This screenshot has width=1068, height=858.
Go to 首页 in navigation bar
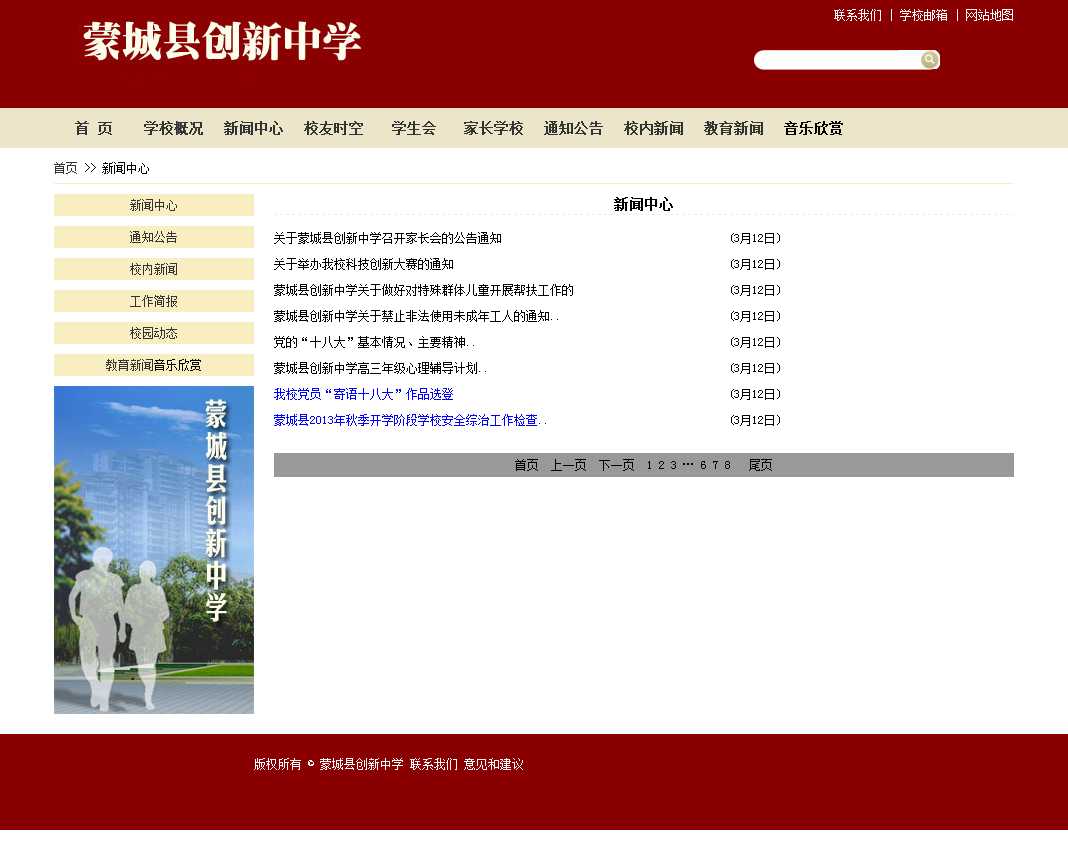[93, 128]
